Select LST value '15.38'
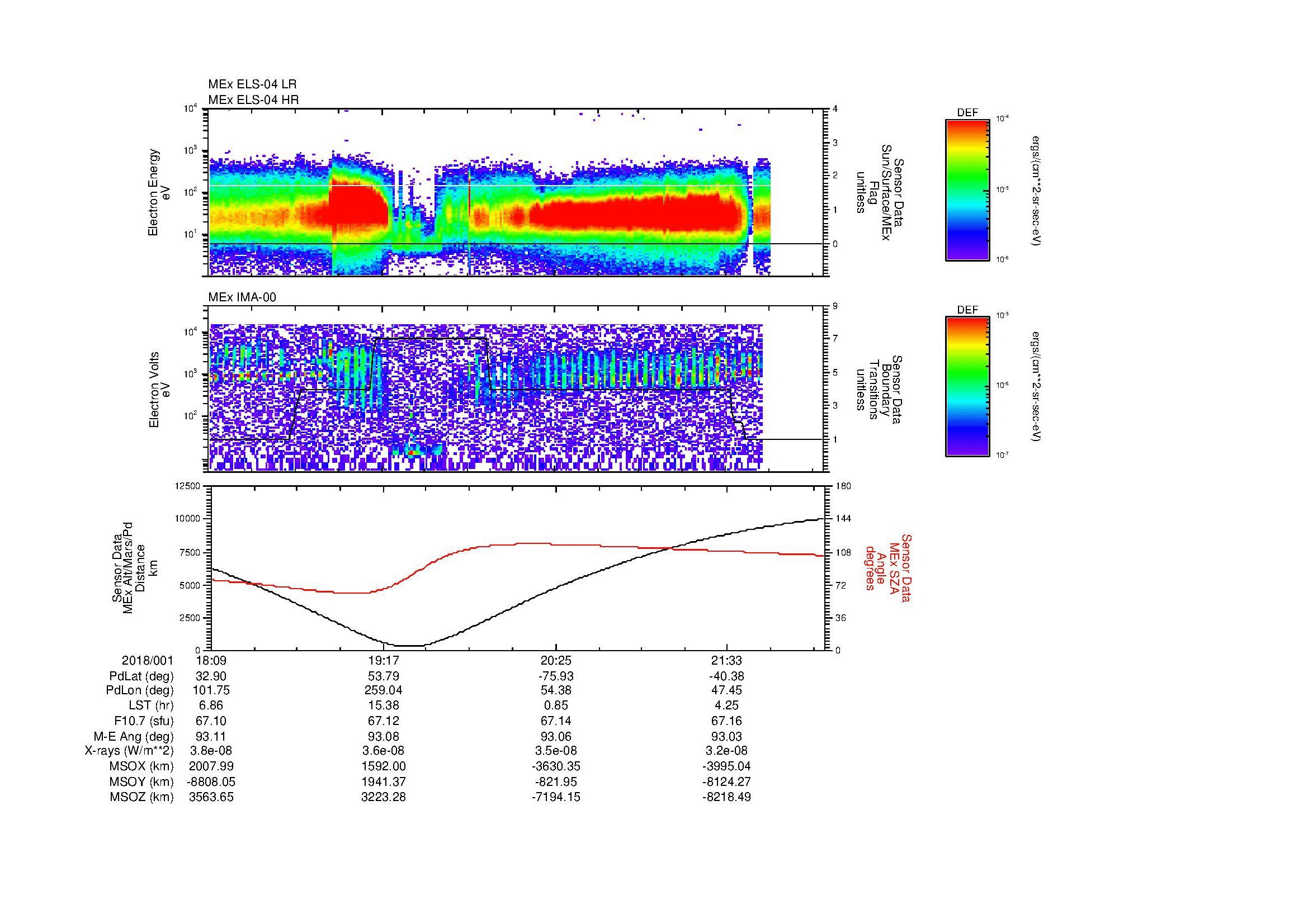The image size is (1308, 924). [x=384, y=706]
